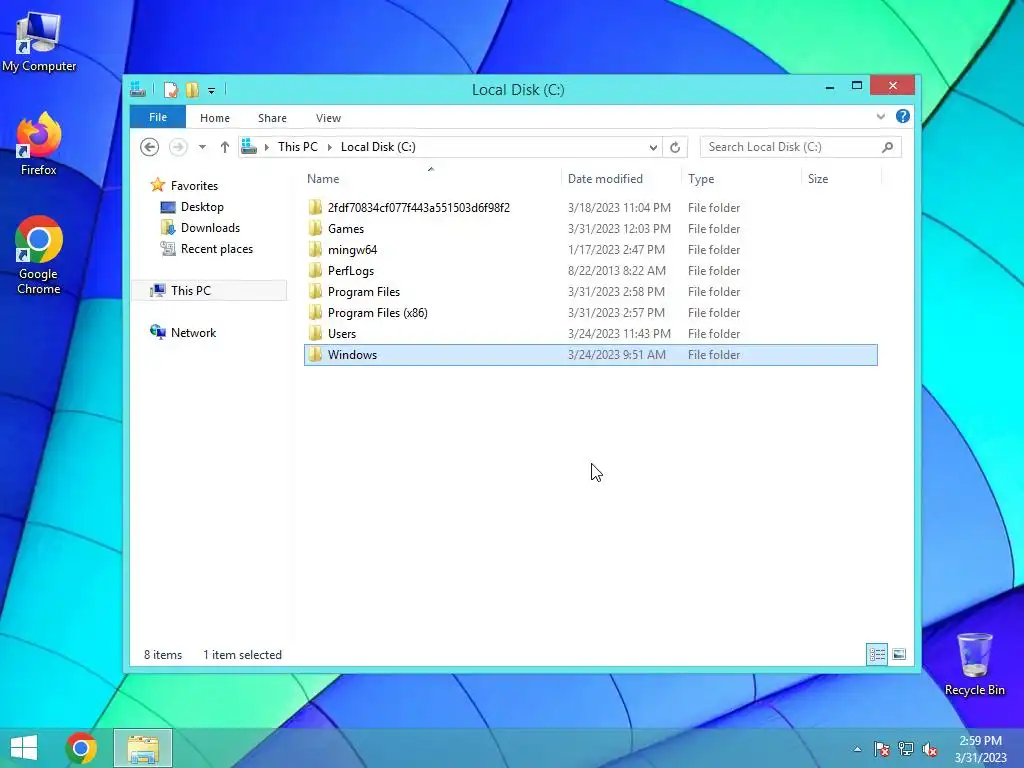Select the Users folder
Viewport: 1024px width, 768px height.
coord(590,333)
